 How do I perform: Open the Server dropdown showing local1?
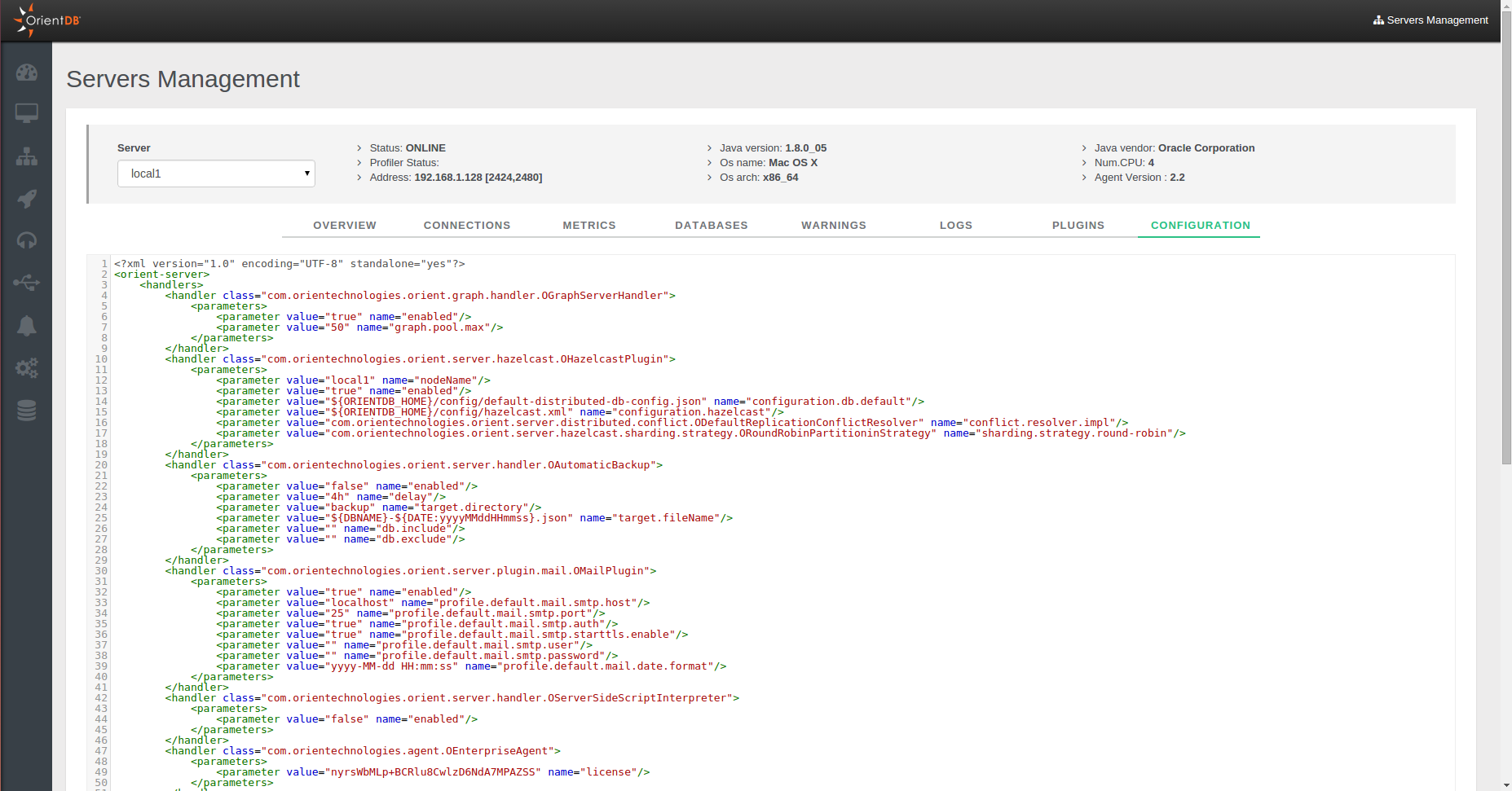pyautogui.click(x=216, y=174)
